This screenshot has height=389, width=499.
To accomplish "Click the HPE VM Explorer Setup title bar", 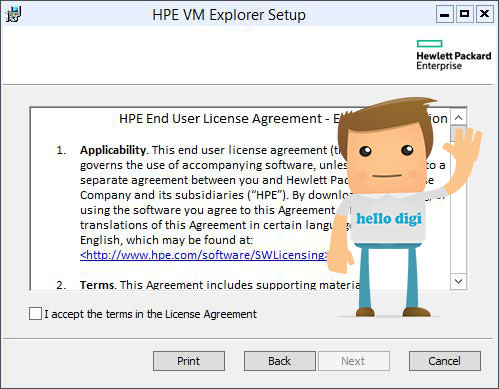I will 229,15.
